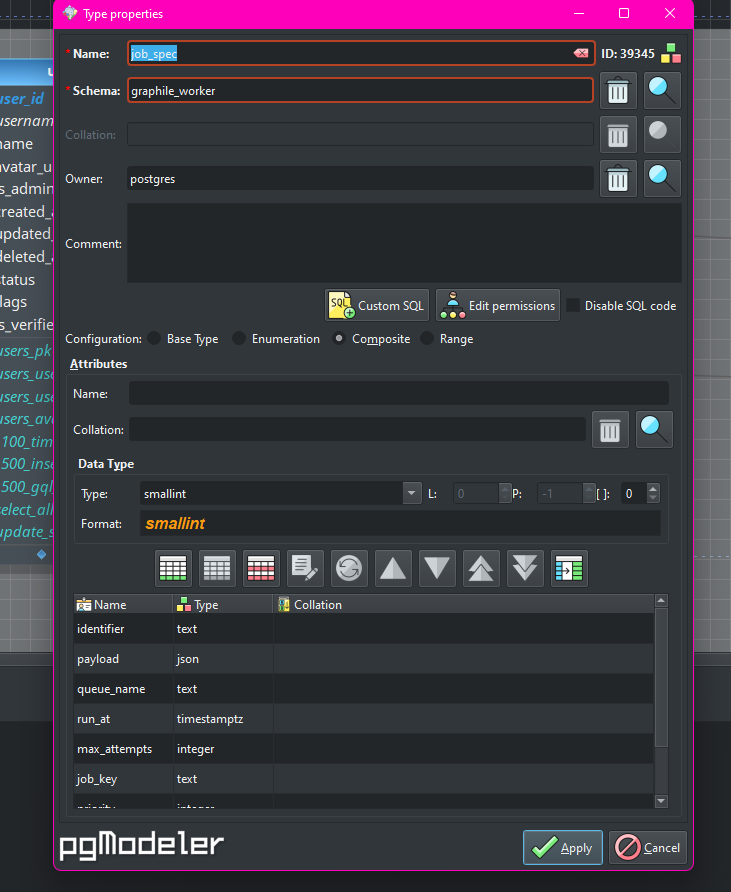Select users_pk constraint in background table

click(x=26, y=351)
